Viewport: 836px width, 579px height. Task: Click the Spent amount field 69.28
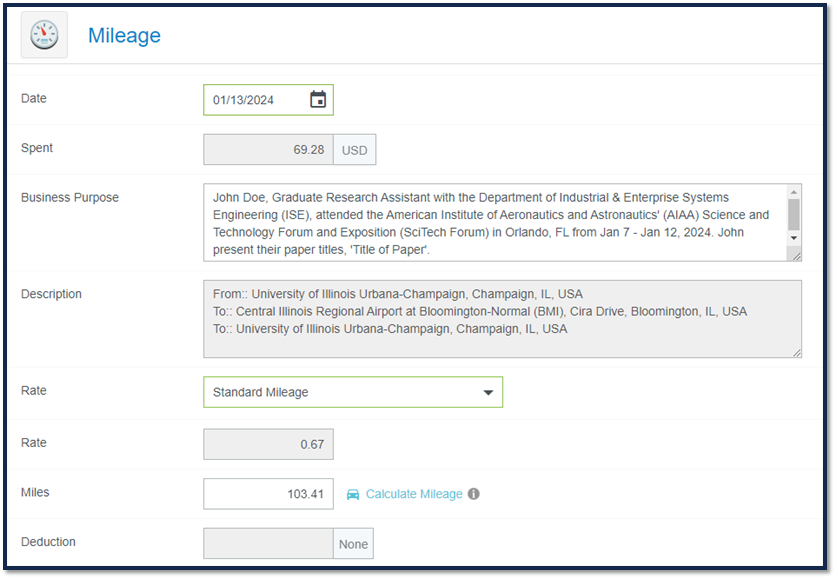pyautogui.click(x=268, y=149)
